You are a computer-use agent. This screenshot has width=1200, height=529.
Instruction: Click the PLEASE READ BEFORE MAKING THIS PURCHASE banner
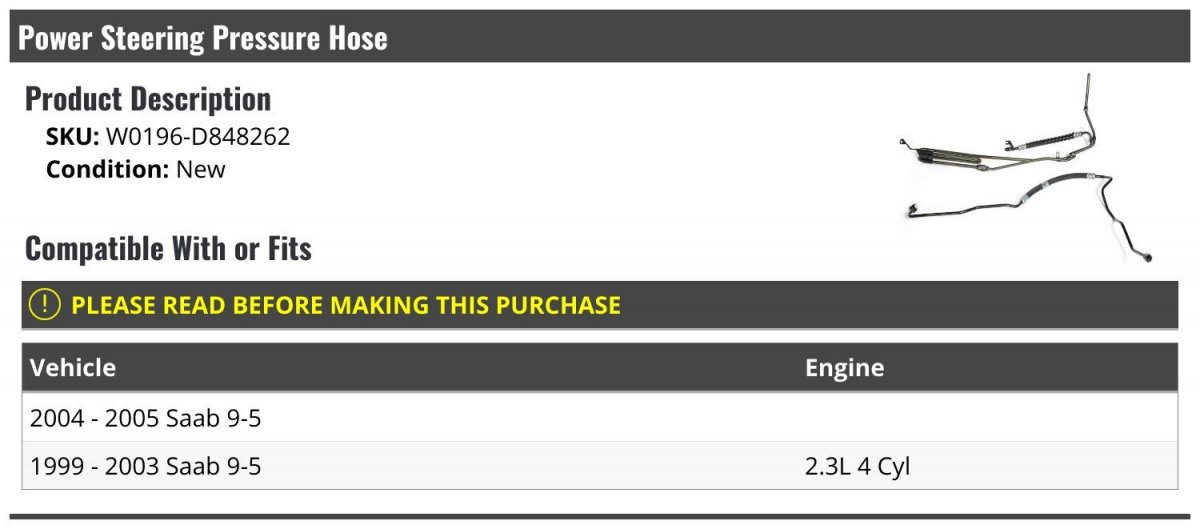(600, 305)
